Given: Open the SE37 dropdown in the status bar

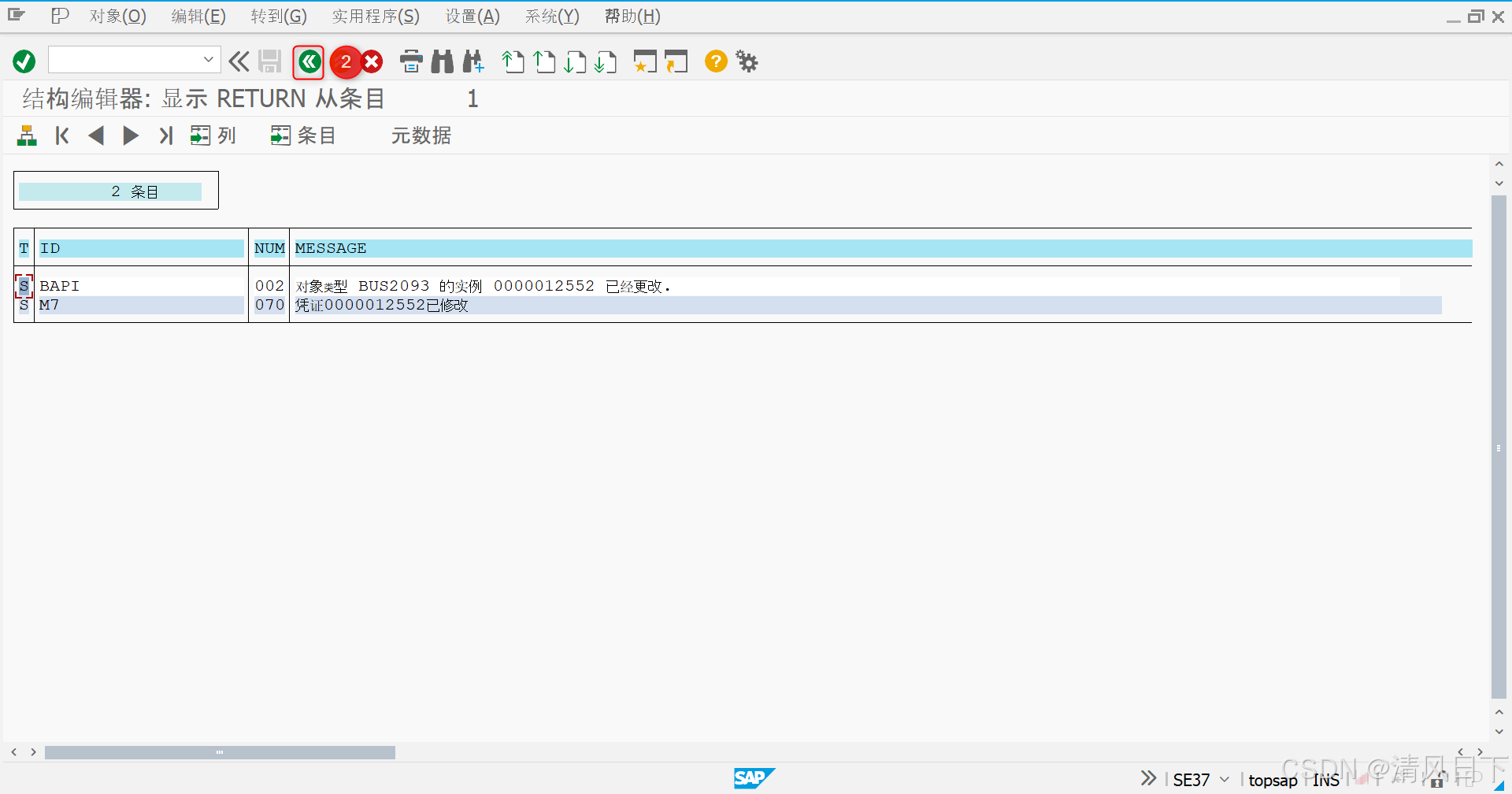Looking at the screenshot, I should coord(1223,779).
